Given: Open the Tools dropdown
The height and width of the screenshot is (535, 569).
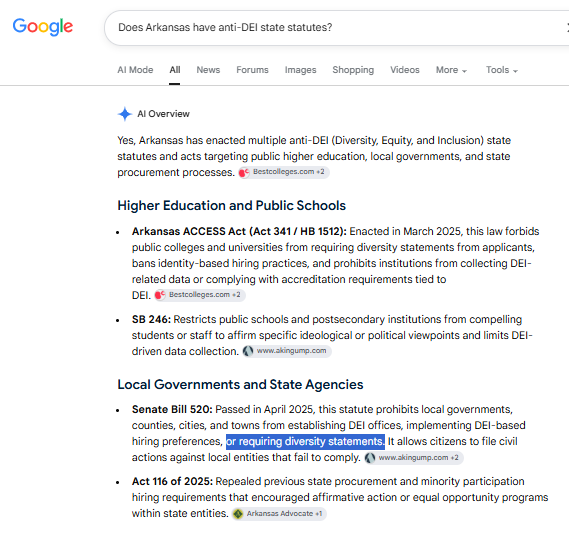Looking at the screenshot, I should tap(502, 70).
